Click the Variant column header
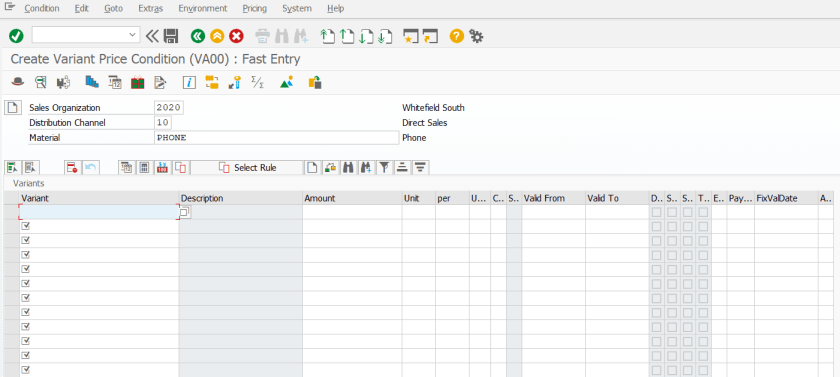This screenshot has height=377, width=840. [99, 198]
